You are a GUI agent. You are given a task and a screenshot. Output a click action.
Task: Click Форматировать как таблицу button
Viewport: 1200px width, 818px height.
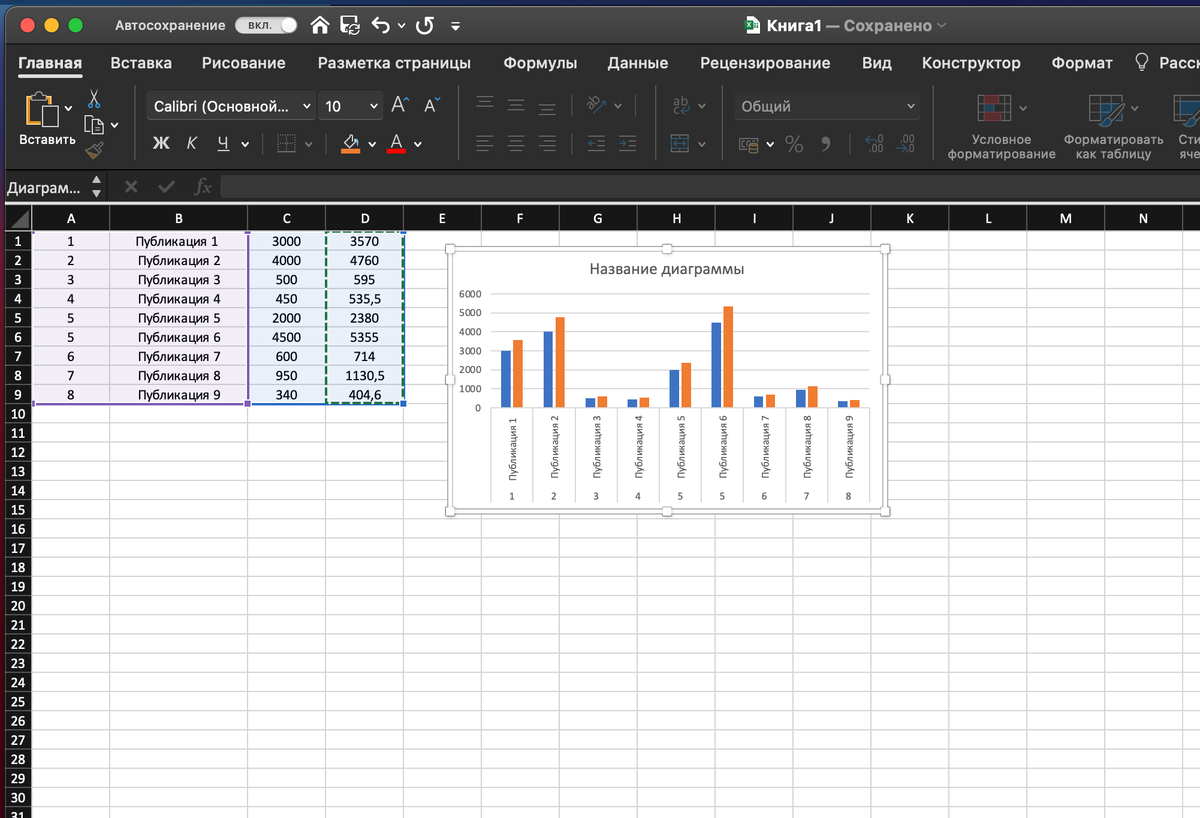pyautogui.click(x=1113, y=128)
